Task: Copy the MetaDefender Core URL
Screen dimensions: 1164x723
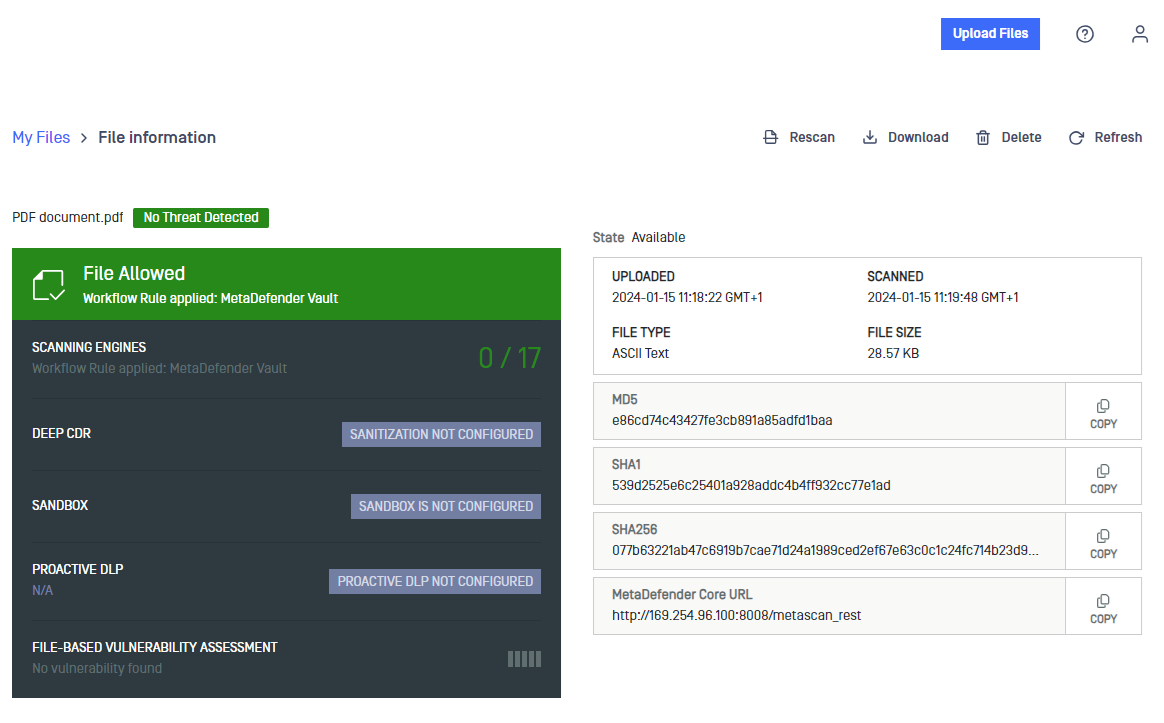Action: coord(1103,606)
